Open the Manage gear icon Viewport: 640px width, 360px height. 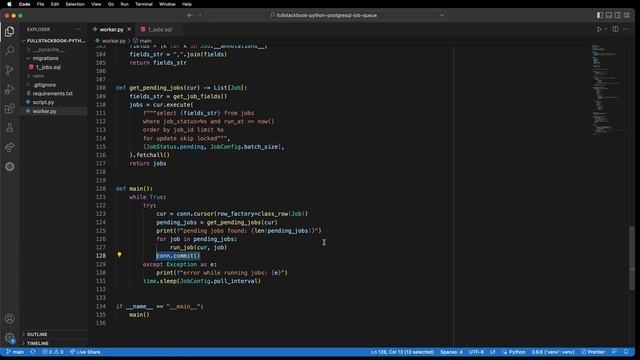[9, 338]
